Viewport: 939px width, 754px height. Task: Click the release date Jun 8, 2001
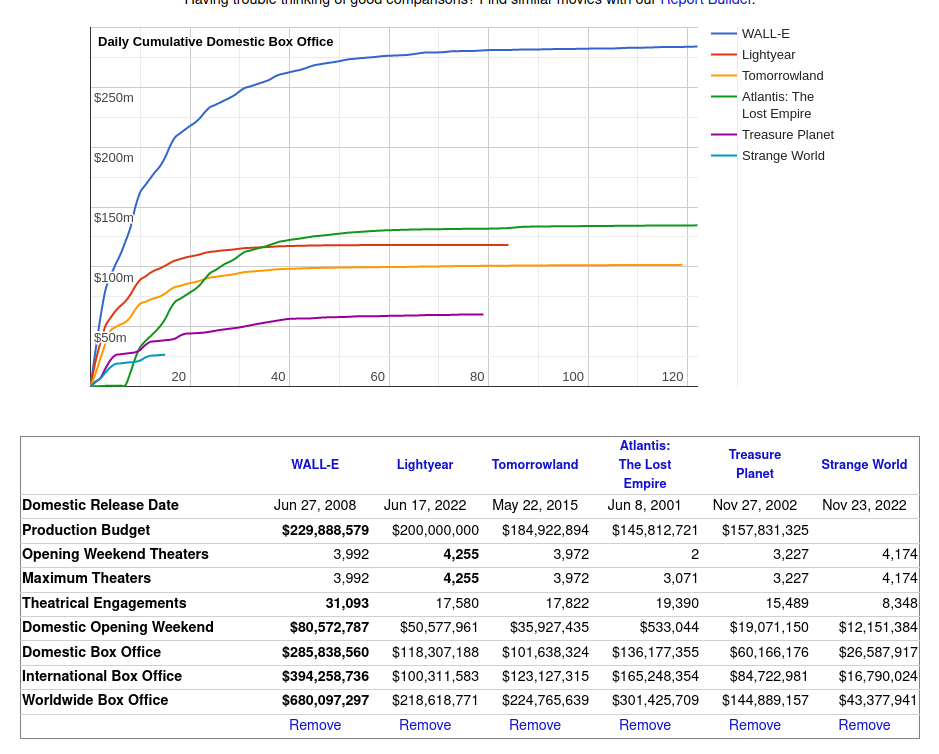644,505
